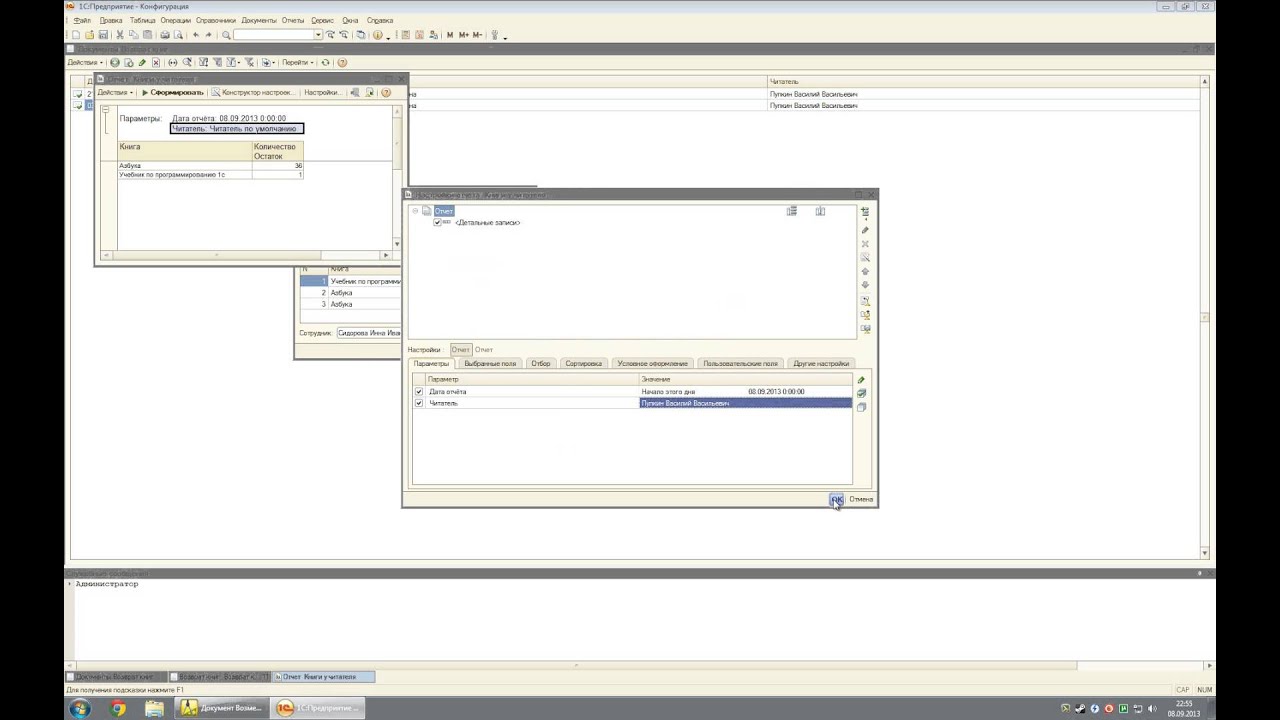1280x720 pixels.
Task: Click the 'Конструктор настроек...' button
Action: coord(253,92)
